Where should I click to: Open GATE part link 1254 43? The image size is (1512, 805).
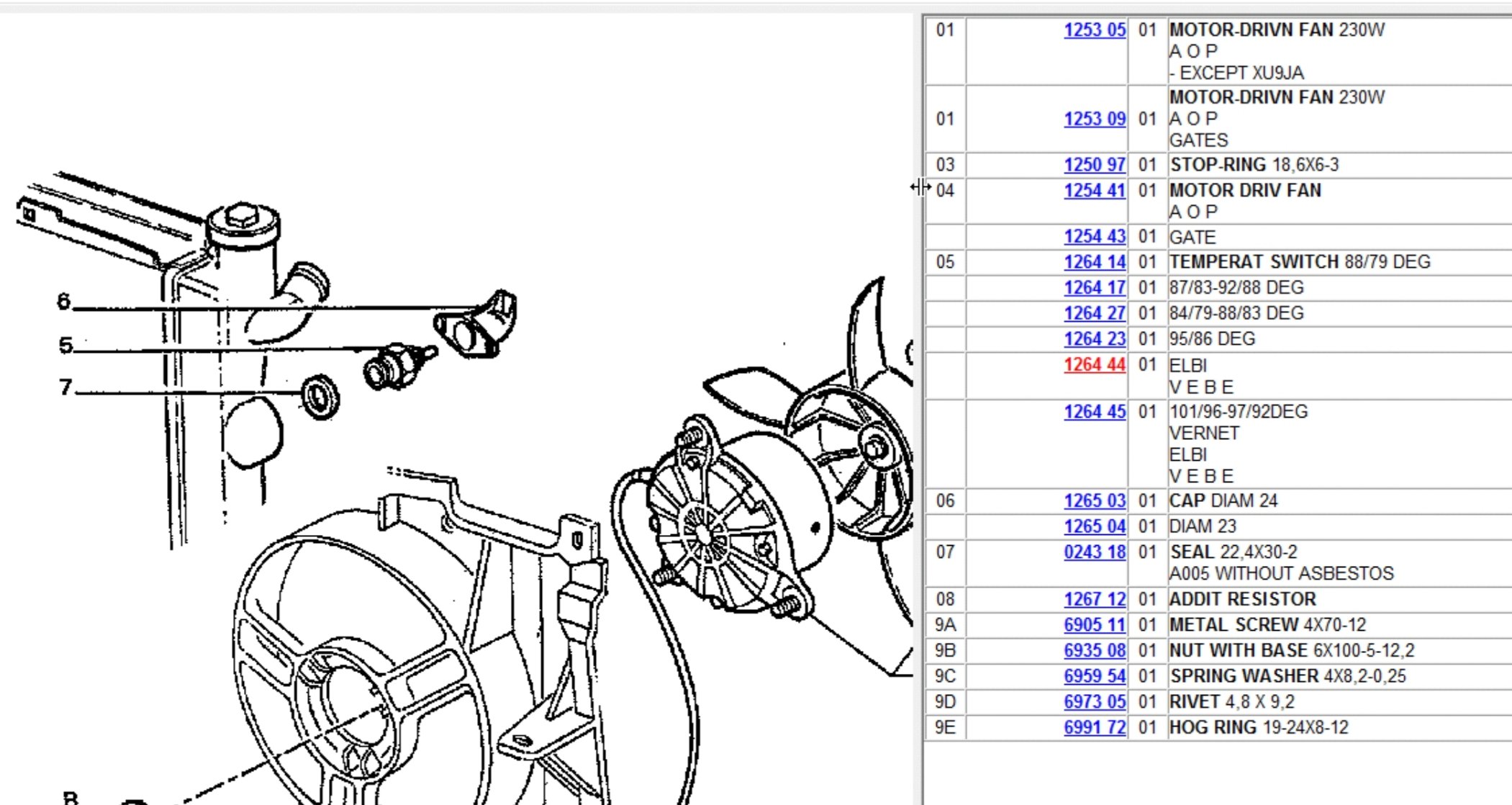point(1095,237)
